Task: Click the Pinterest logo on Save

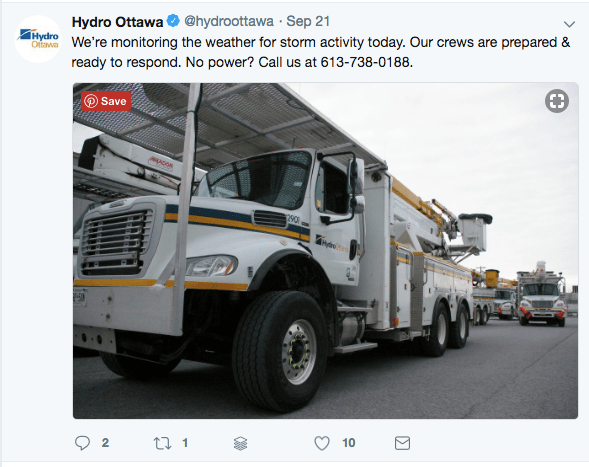Action: point(91,101)
